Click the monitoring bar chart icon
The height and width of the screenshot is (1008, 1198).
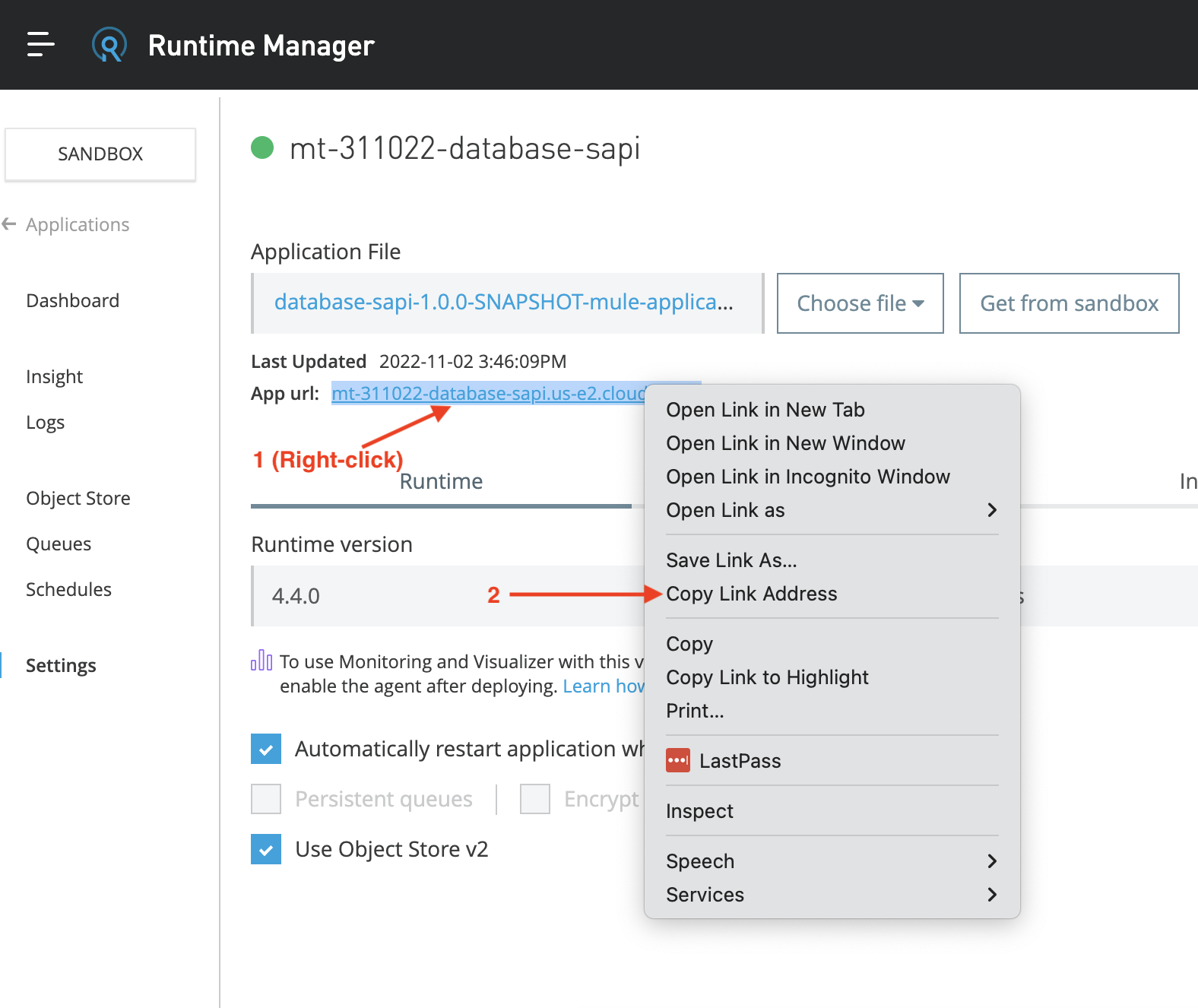point(261,660)
